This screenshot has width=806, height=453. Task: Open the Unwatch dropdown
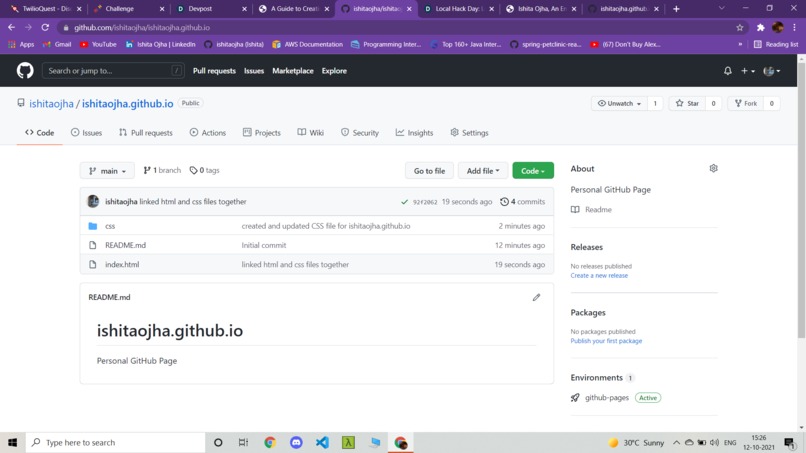tap(619, 103)
